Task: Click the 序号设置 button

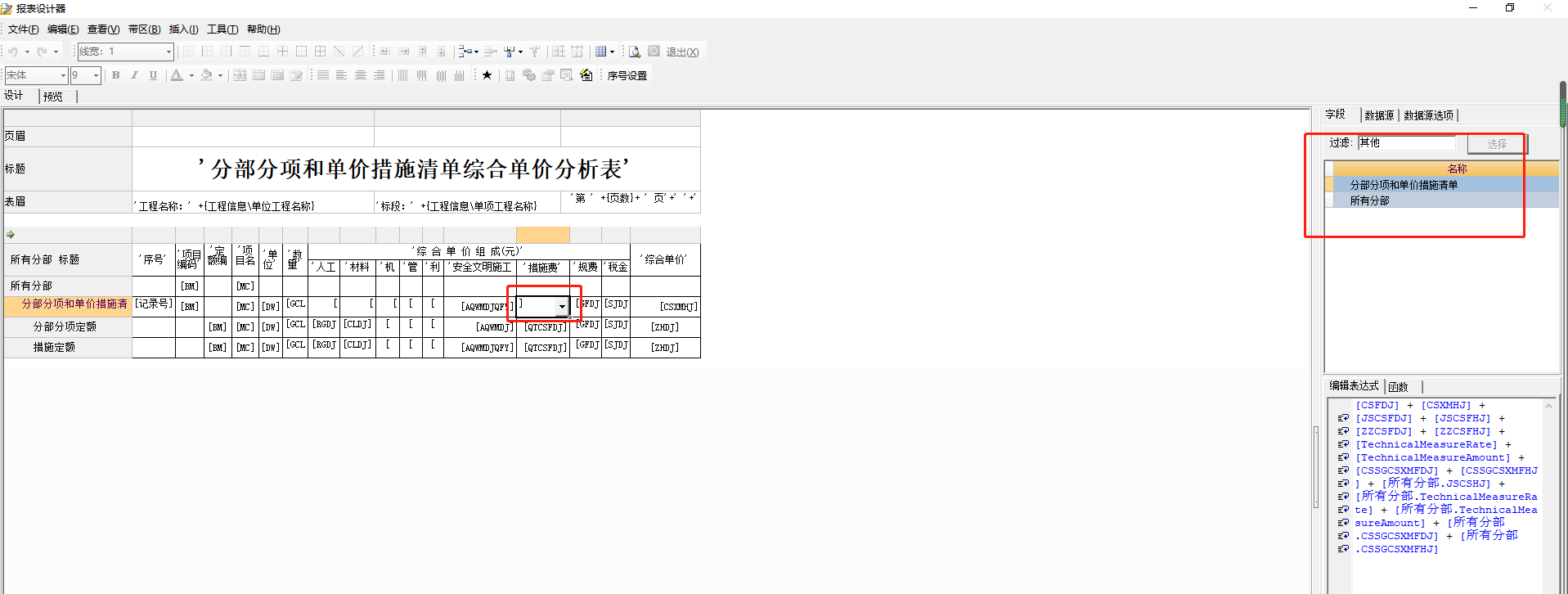Action: click(x=627, y=75)
